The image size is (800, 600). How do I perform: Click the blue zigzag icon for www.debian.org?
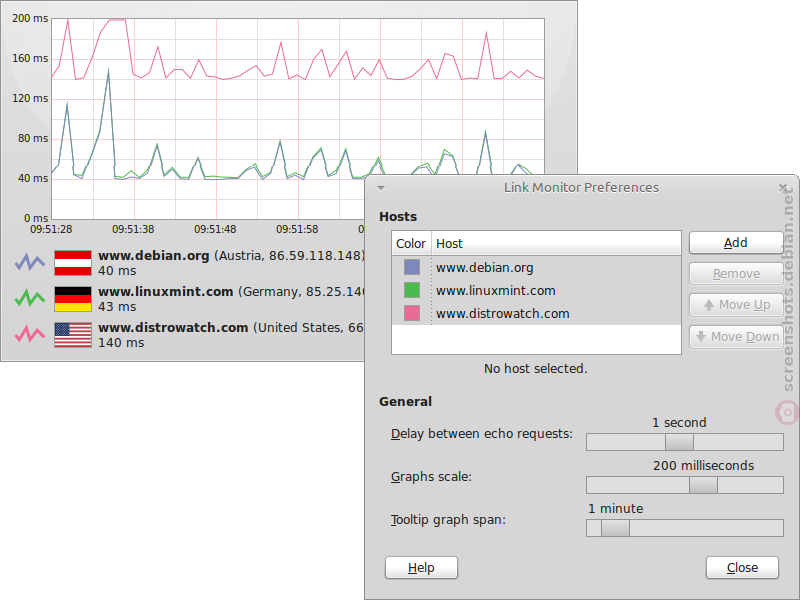pyautogui.click(x=30, y=262)
